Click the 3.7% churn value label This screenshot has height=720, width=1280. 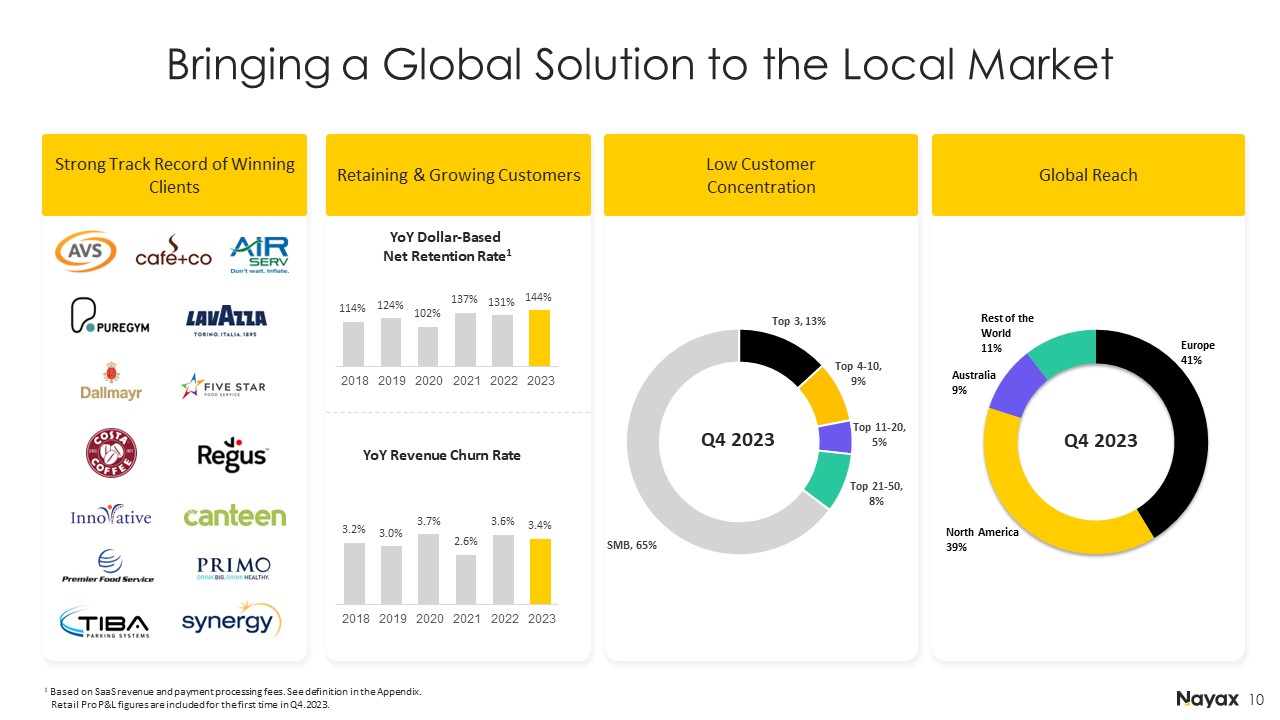(x=429, y=520)
